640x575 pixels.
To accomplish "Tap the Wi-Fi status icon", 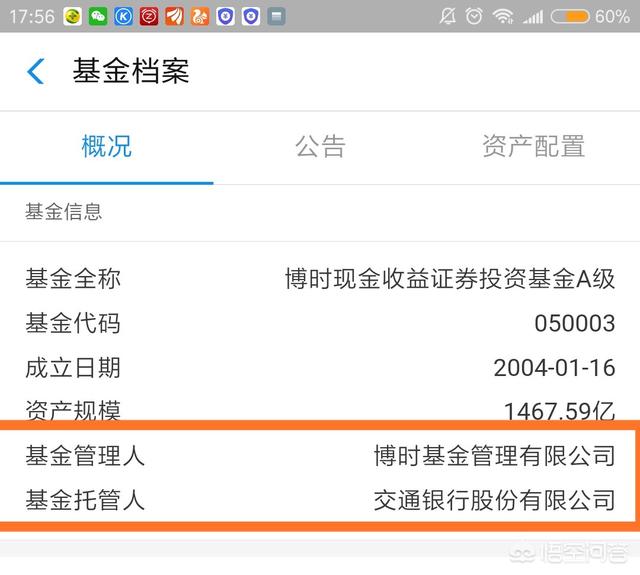I will tap(503, 16).
